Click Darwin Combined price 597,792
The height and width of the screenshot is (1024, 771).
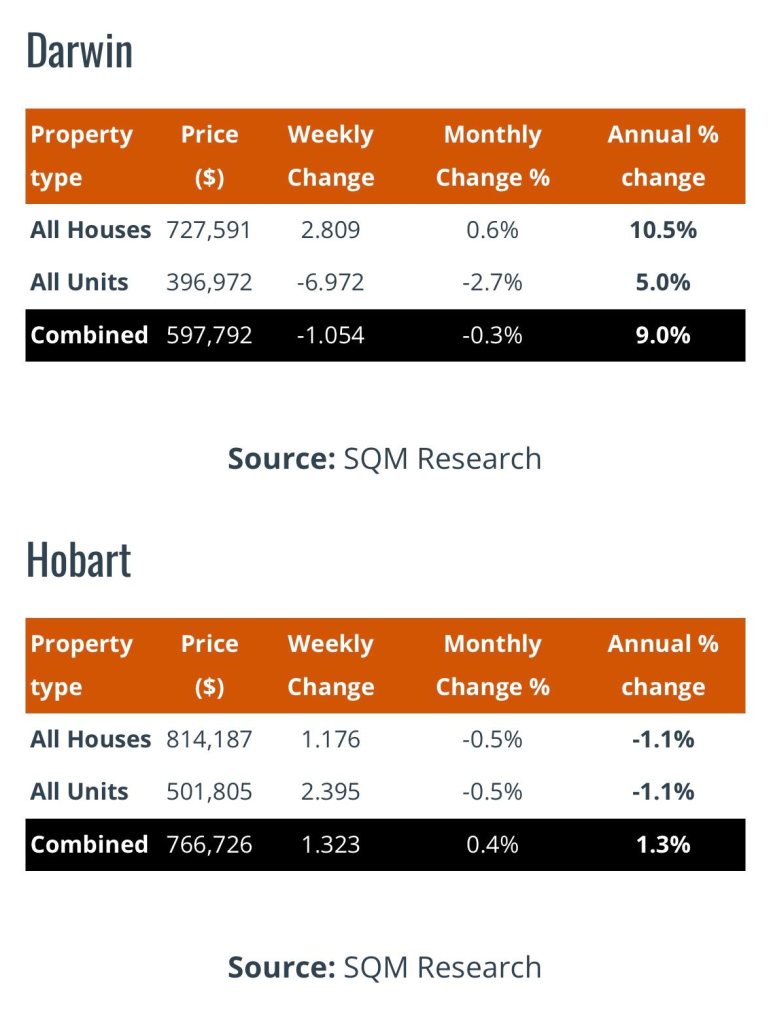point(209,335)
